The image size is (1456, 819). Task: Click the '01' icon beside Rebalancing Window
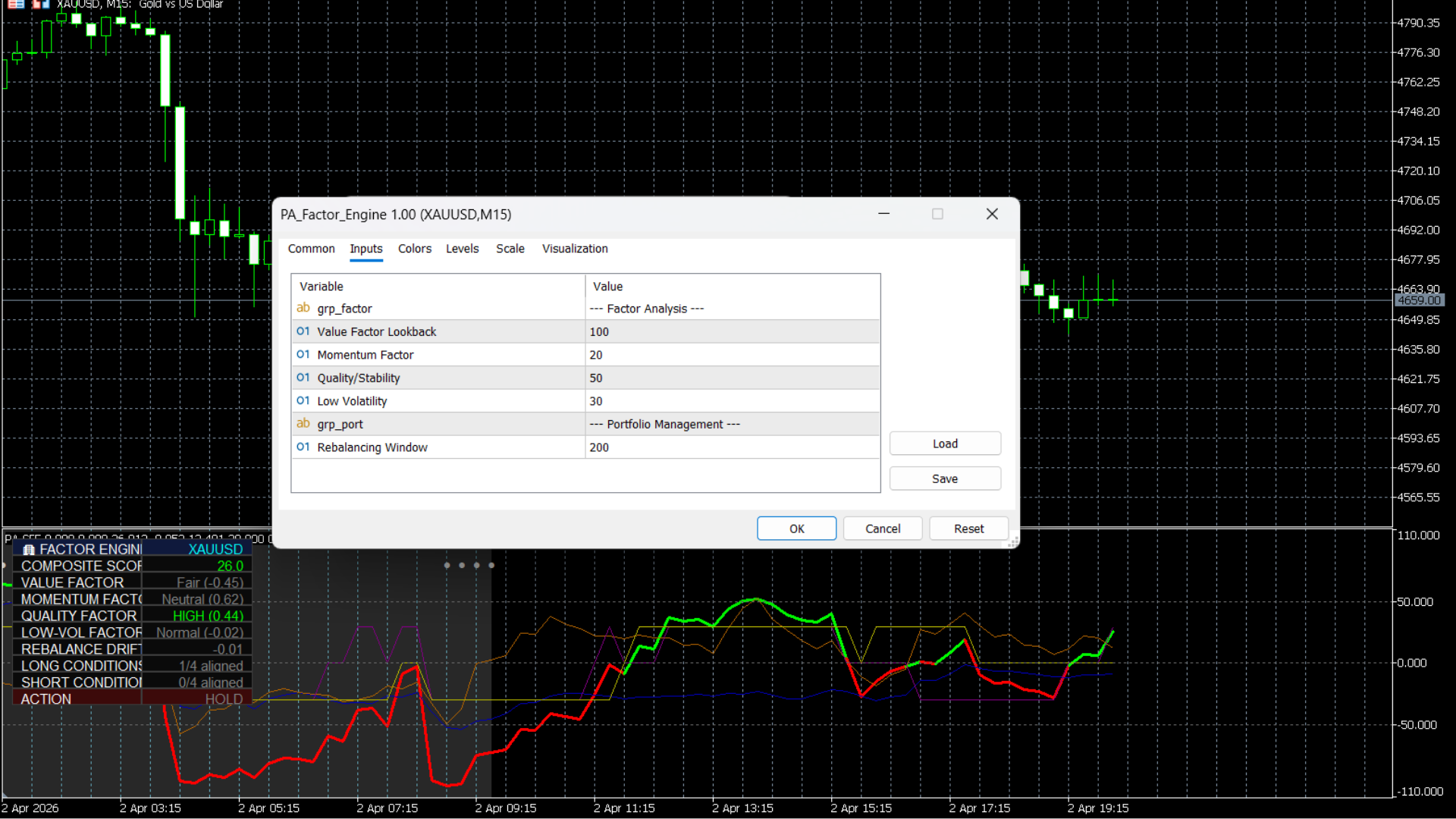303,447
